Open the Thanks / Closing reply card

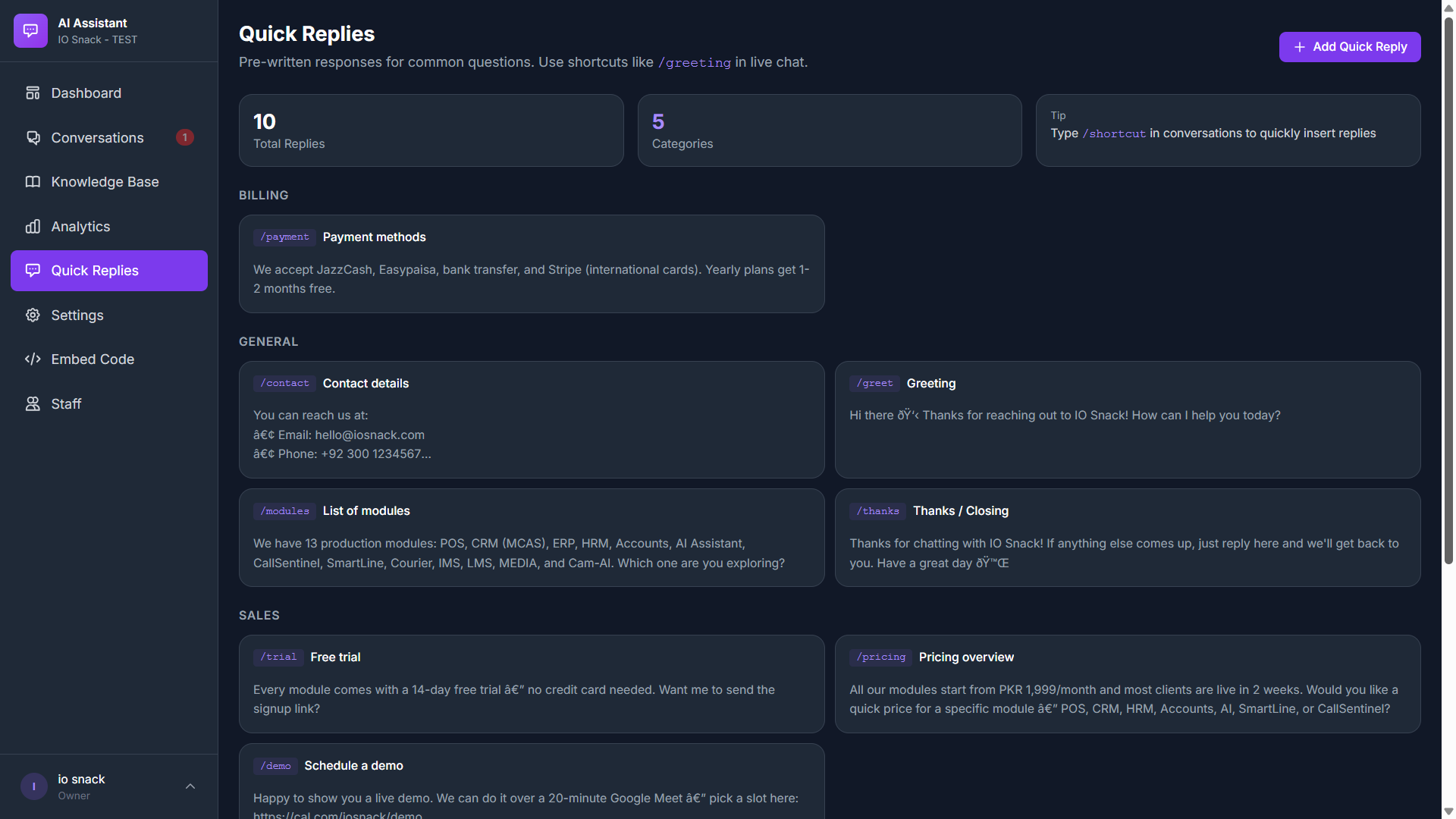1128,538
